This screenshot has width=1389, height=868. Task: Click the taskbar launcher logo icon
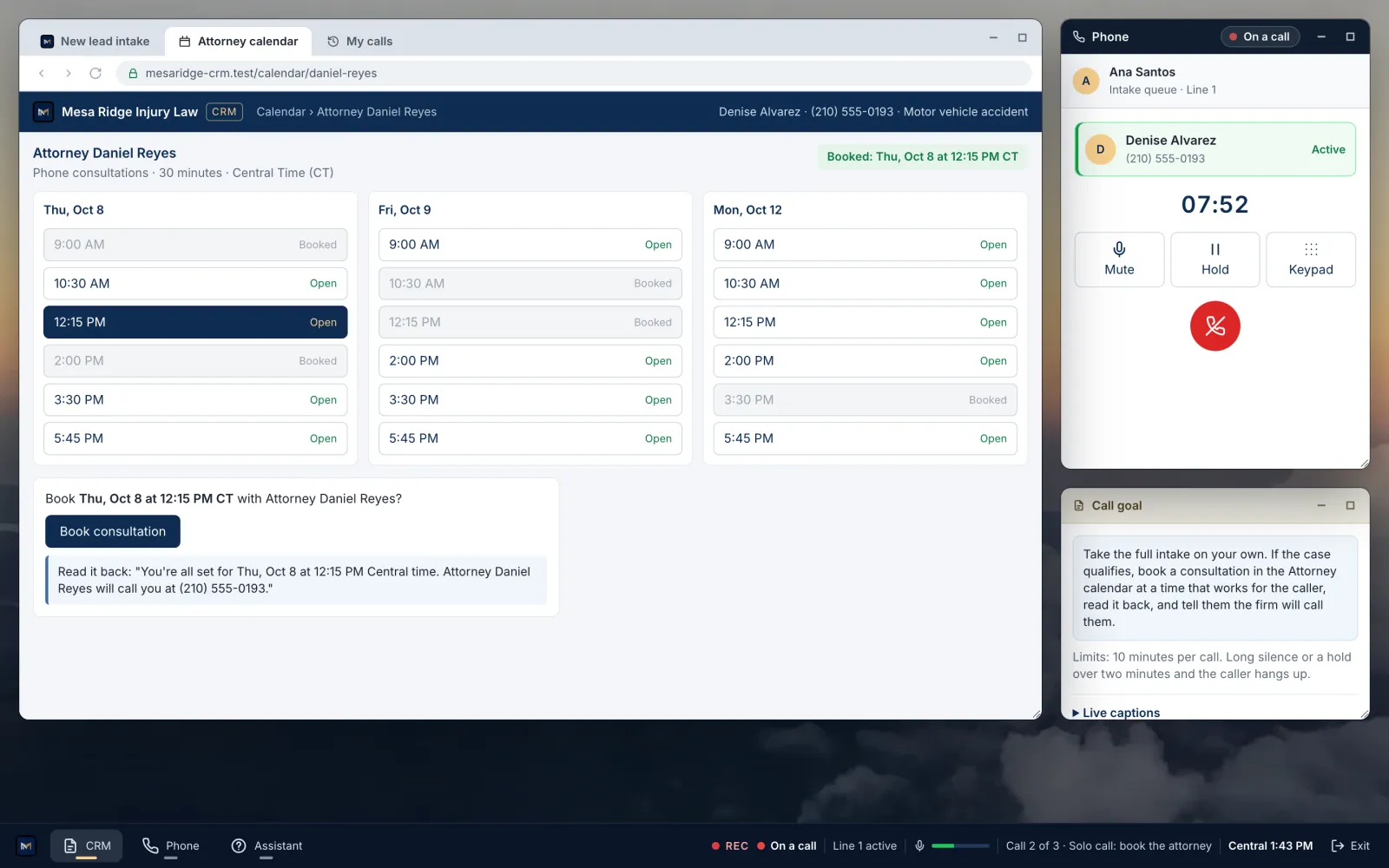[26, 845]
